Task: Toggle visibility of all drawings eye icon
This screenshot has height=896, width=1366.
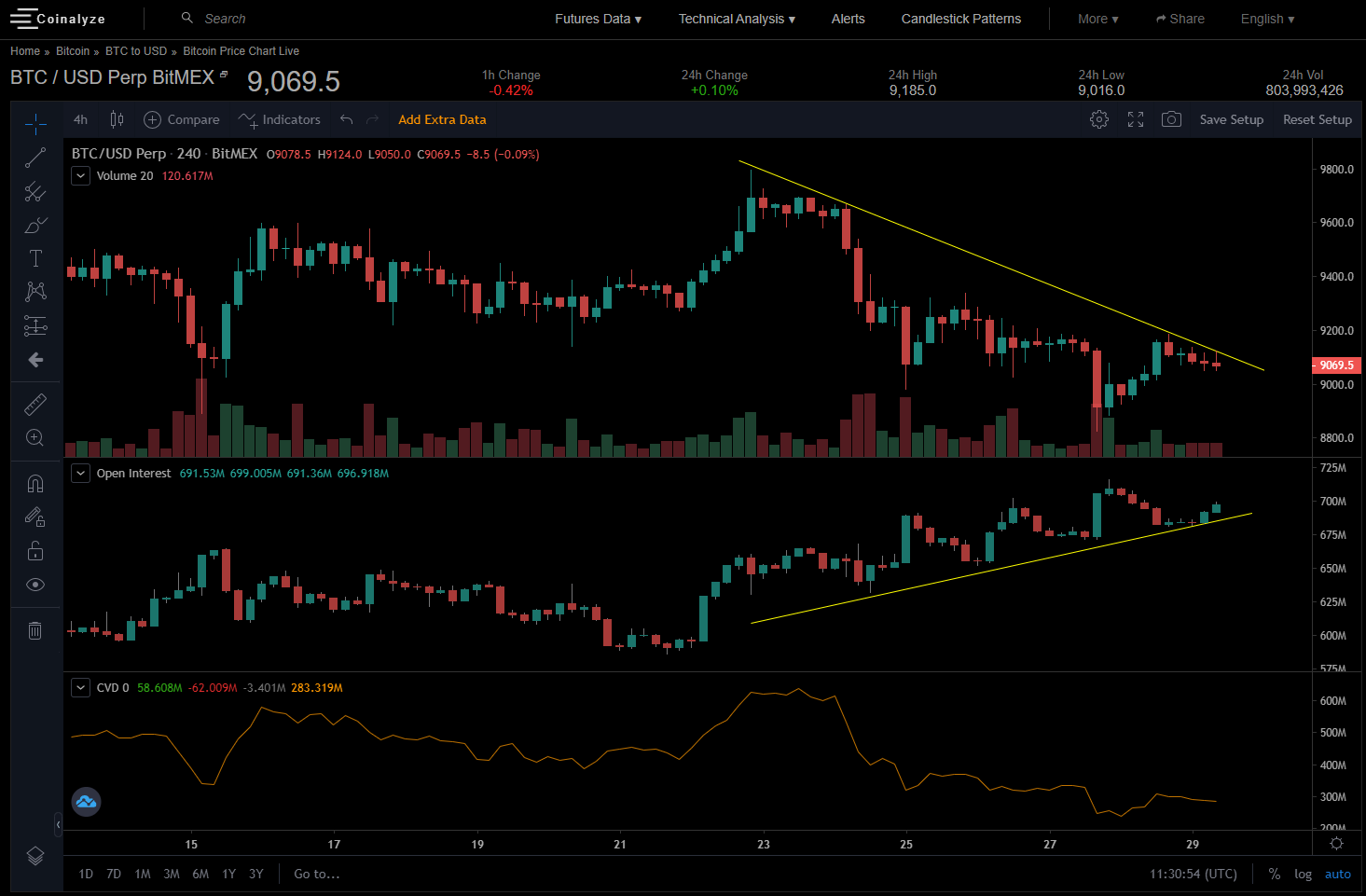Action: [35, 585]
